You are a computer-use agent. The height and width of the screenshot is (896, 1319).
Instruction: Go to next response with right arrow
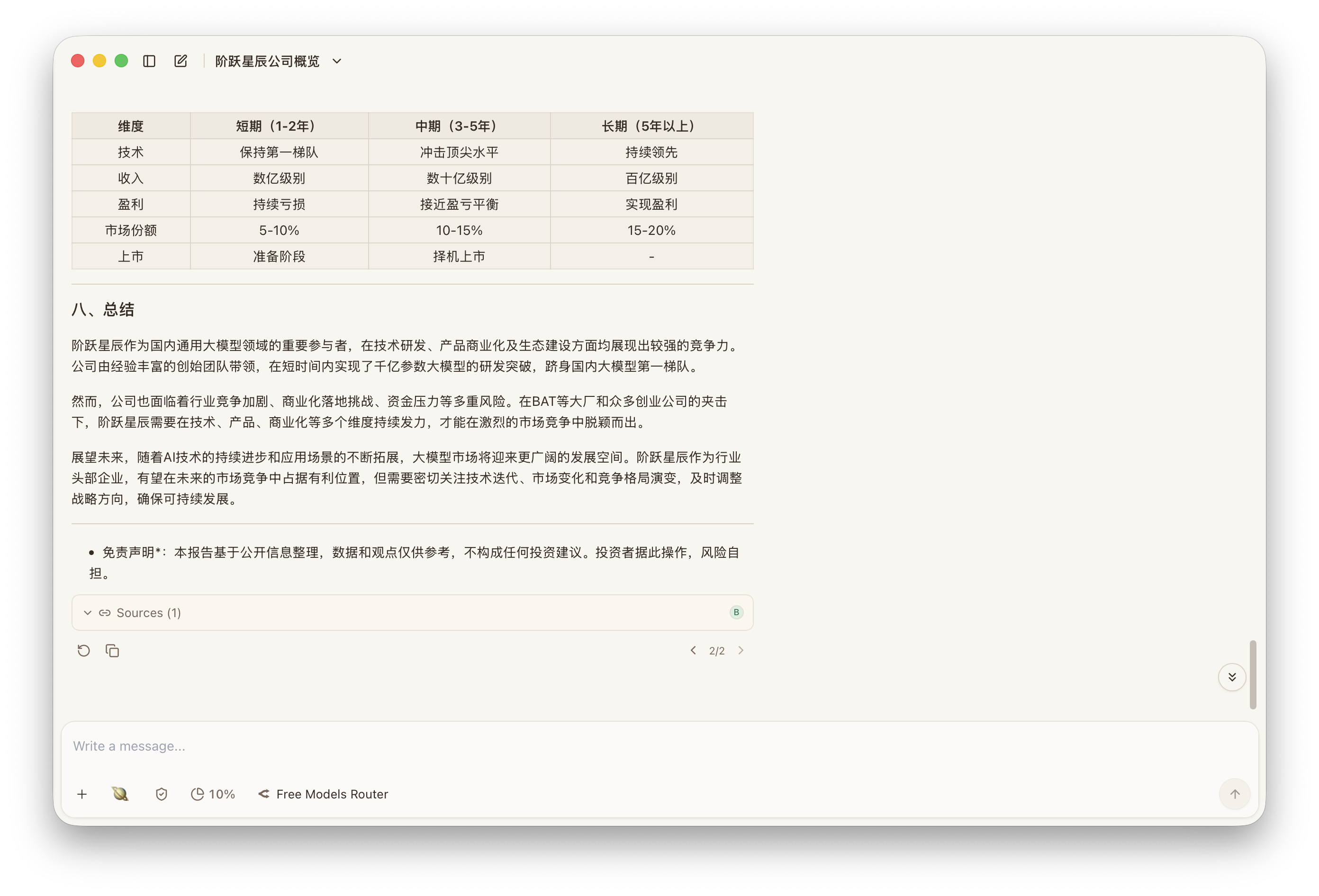pos(741,650)
